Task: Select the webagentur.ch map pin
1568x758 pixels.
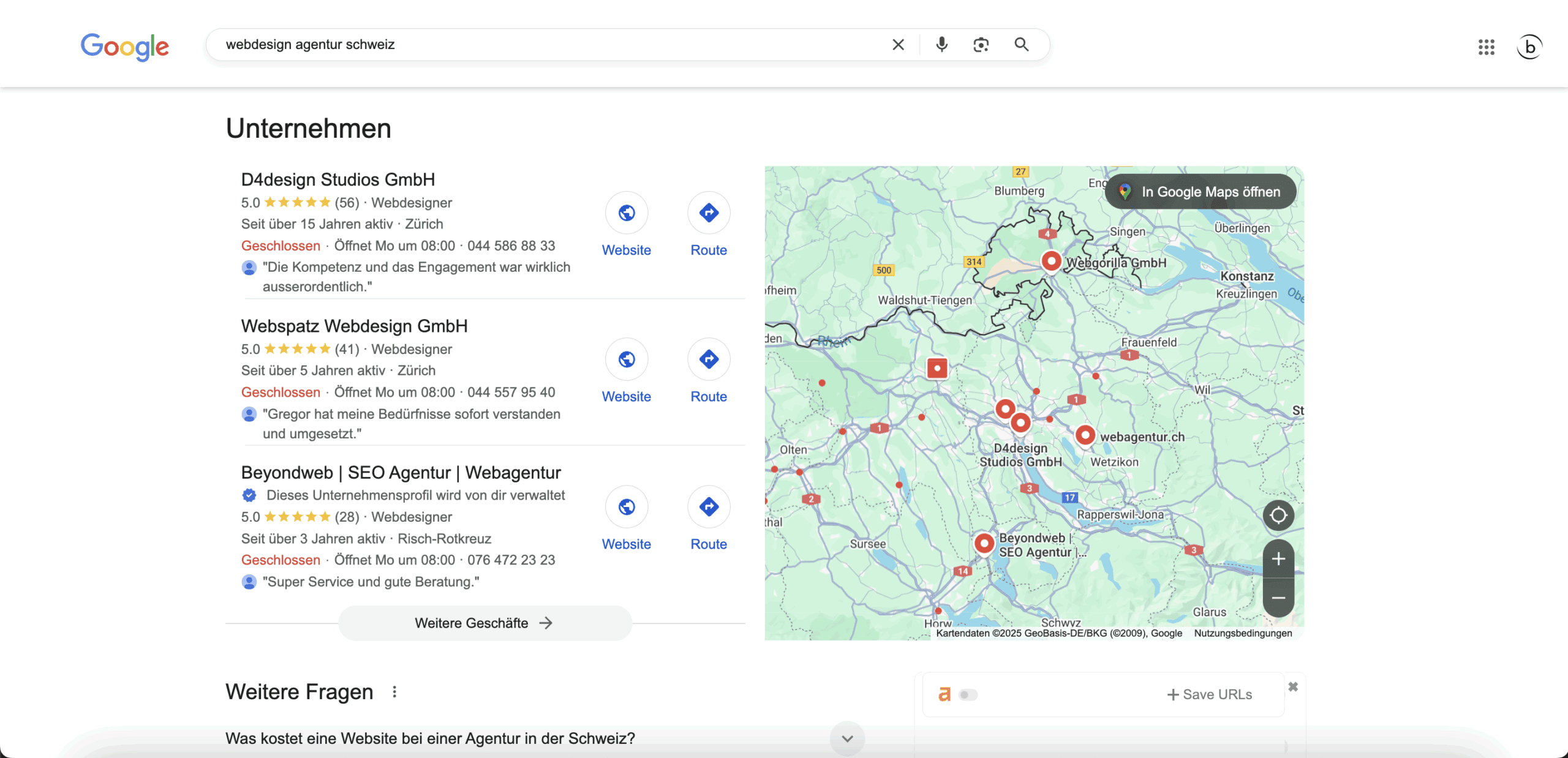Action: tap(1085, 435)
